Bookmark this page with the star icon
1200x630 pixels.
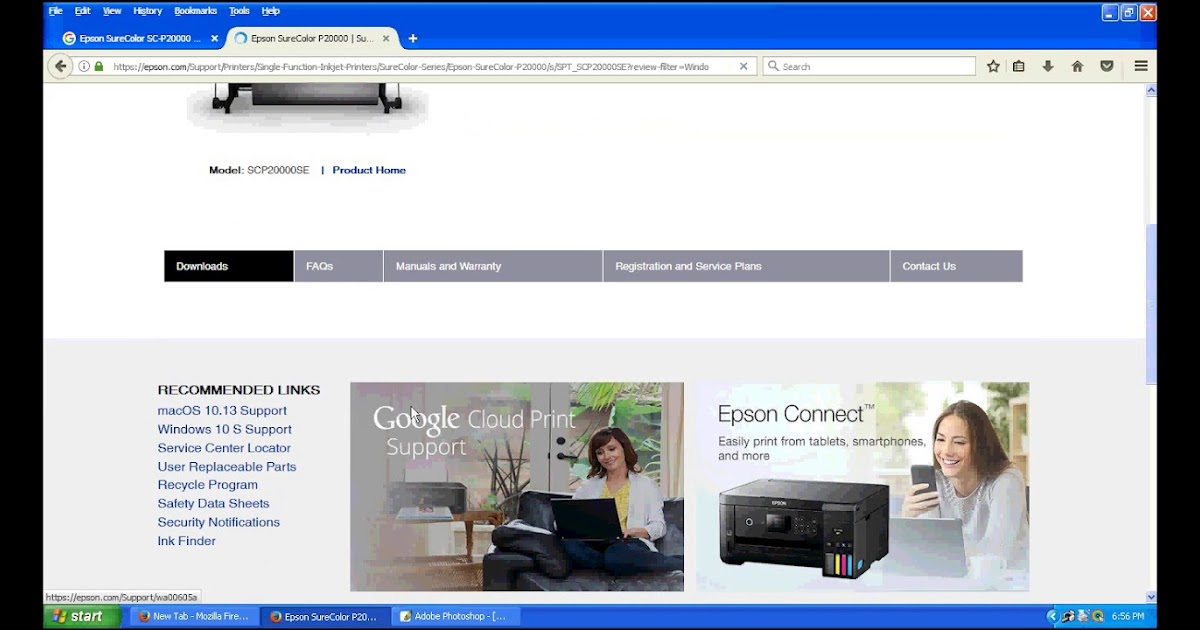(993, 66)
